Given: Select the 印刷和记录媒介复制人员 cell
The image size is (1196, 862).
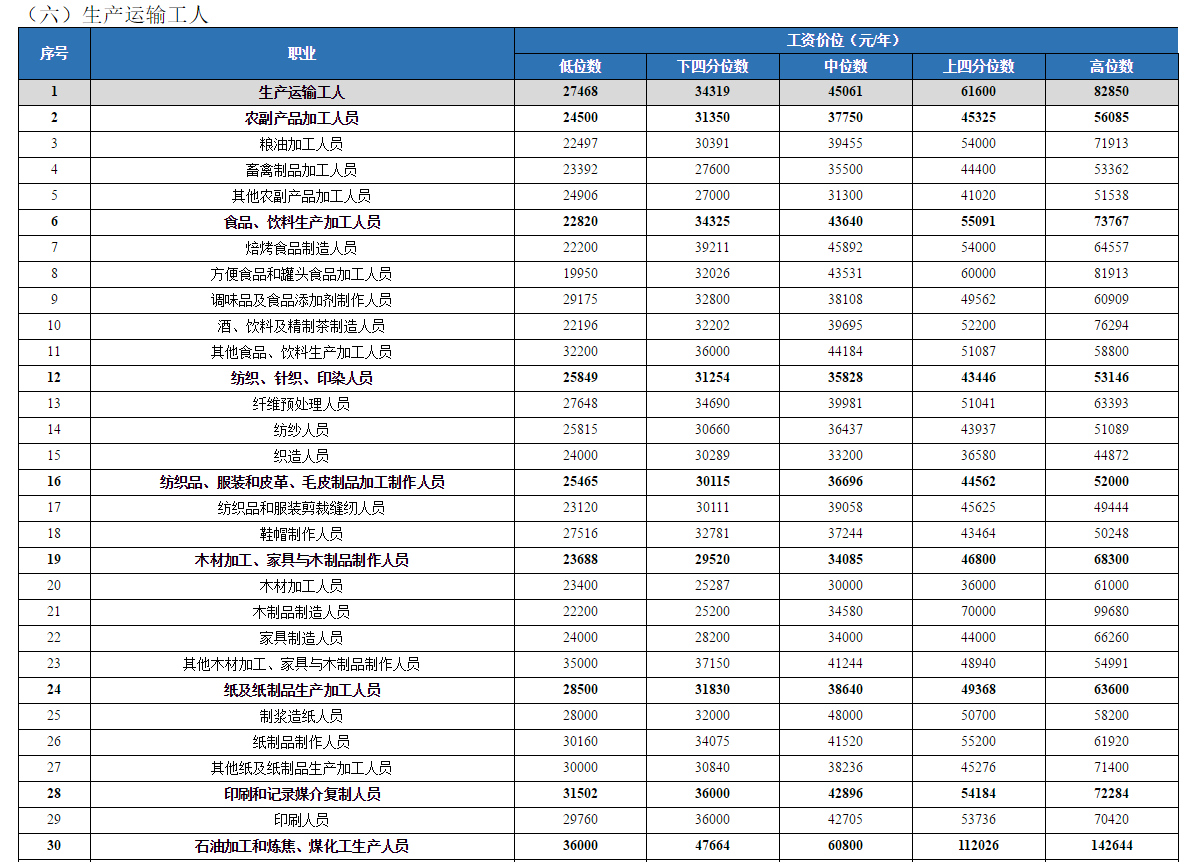Looking at the screenshot, I should click(302, 793).
